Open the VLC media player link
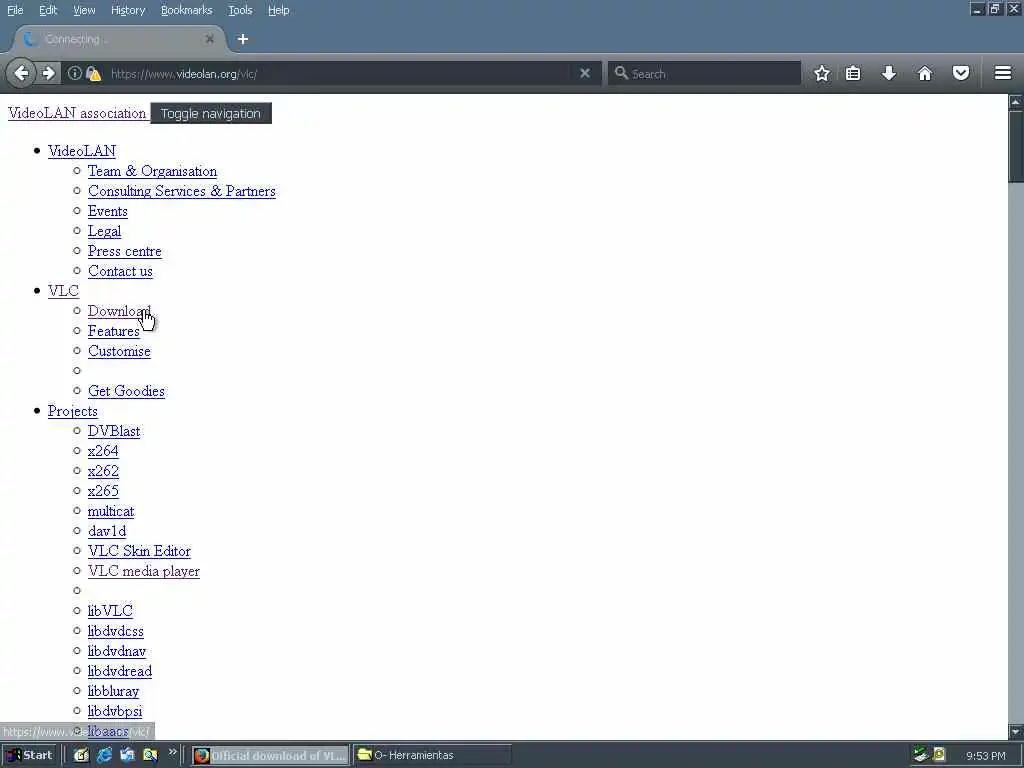 pos(144,571)
